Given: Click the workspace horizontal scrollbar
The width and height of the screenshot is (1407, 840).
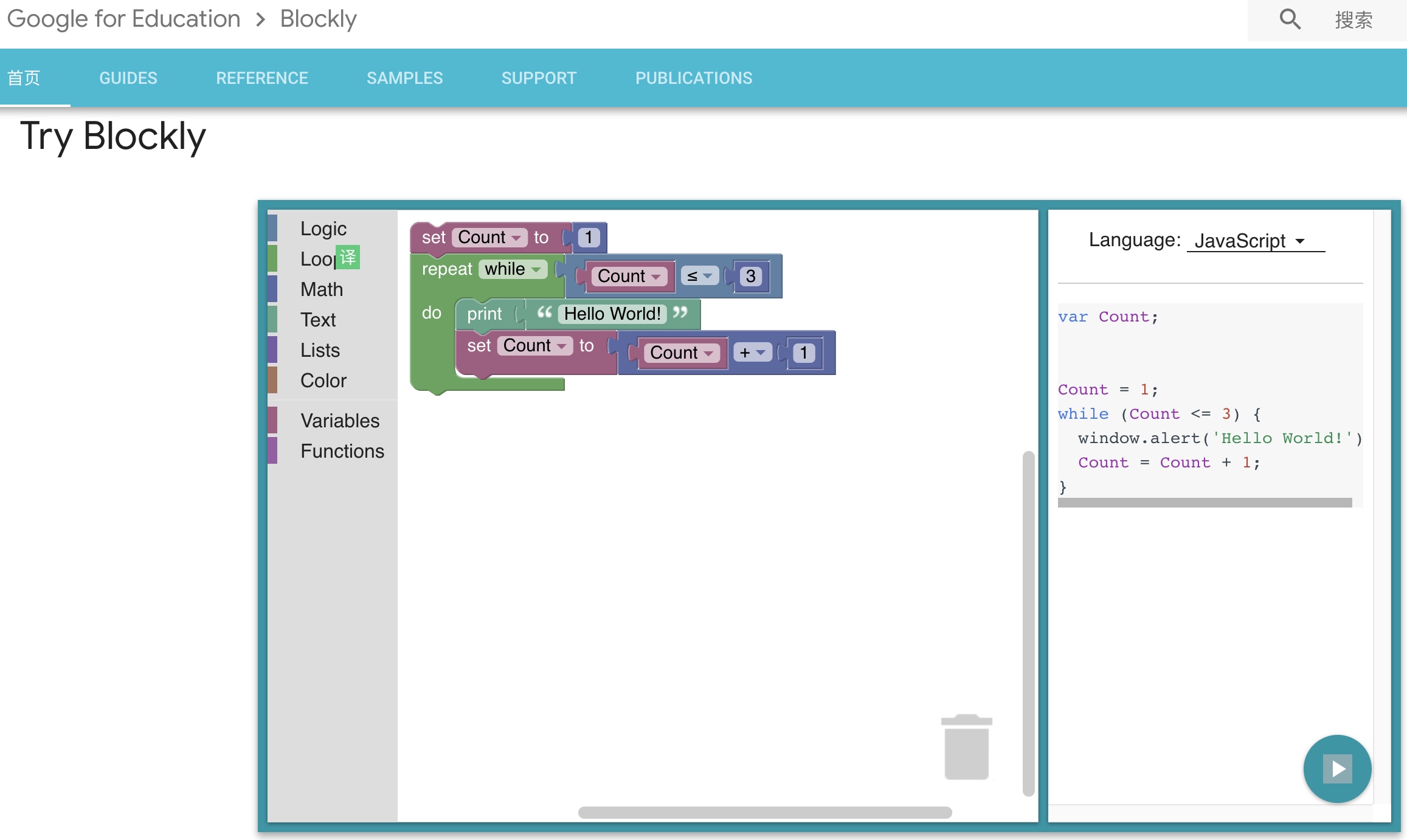Looking at the screenshot, I should [x=765, y=813].
